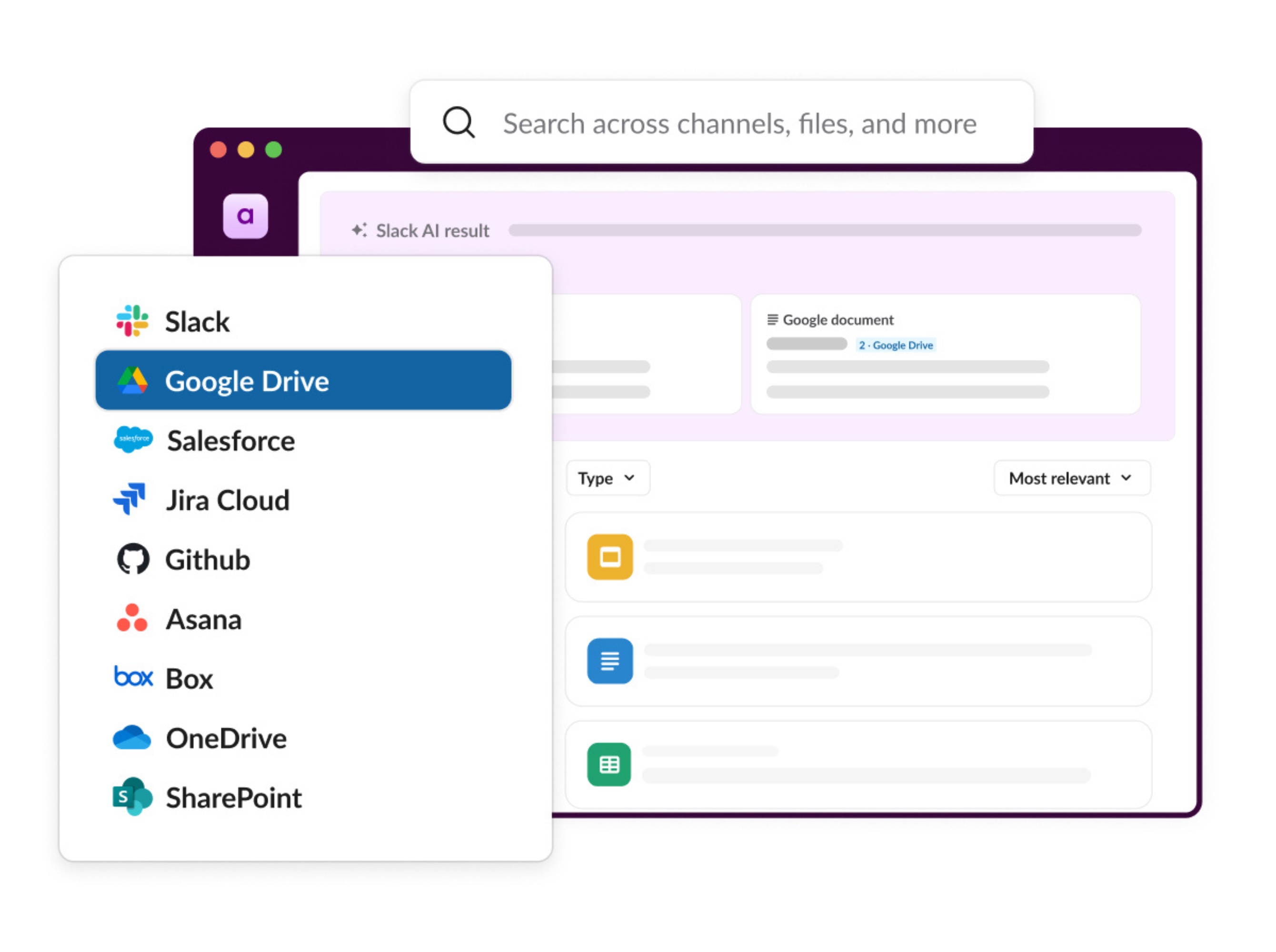The image size is (1276, 952).
Task: Pick Github in the source list
Action: (303, 560)
